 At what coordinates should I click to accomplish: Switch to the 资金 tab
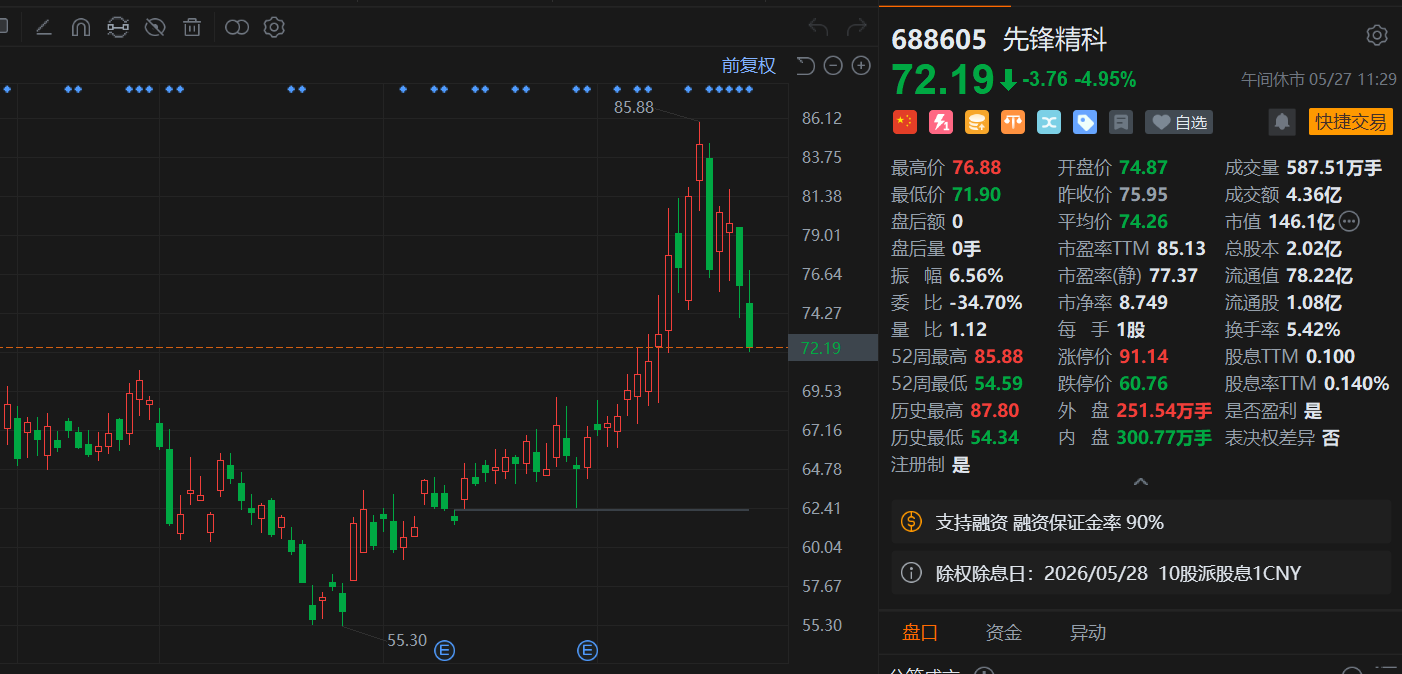(1004, 632)
